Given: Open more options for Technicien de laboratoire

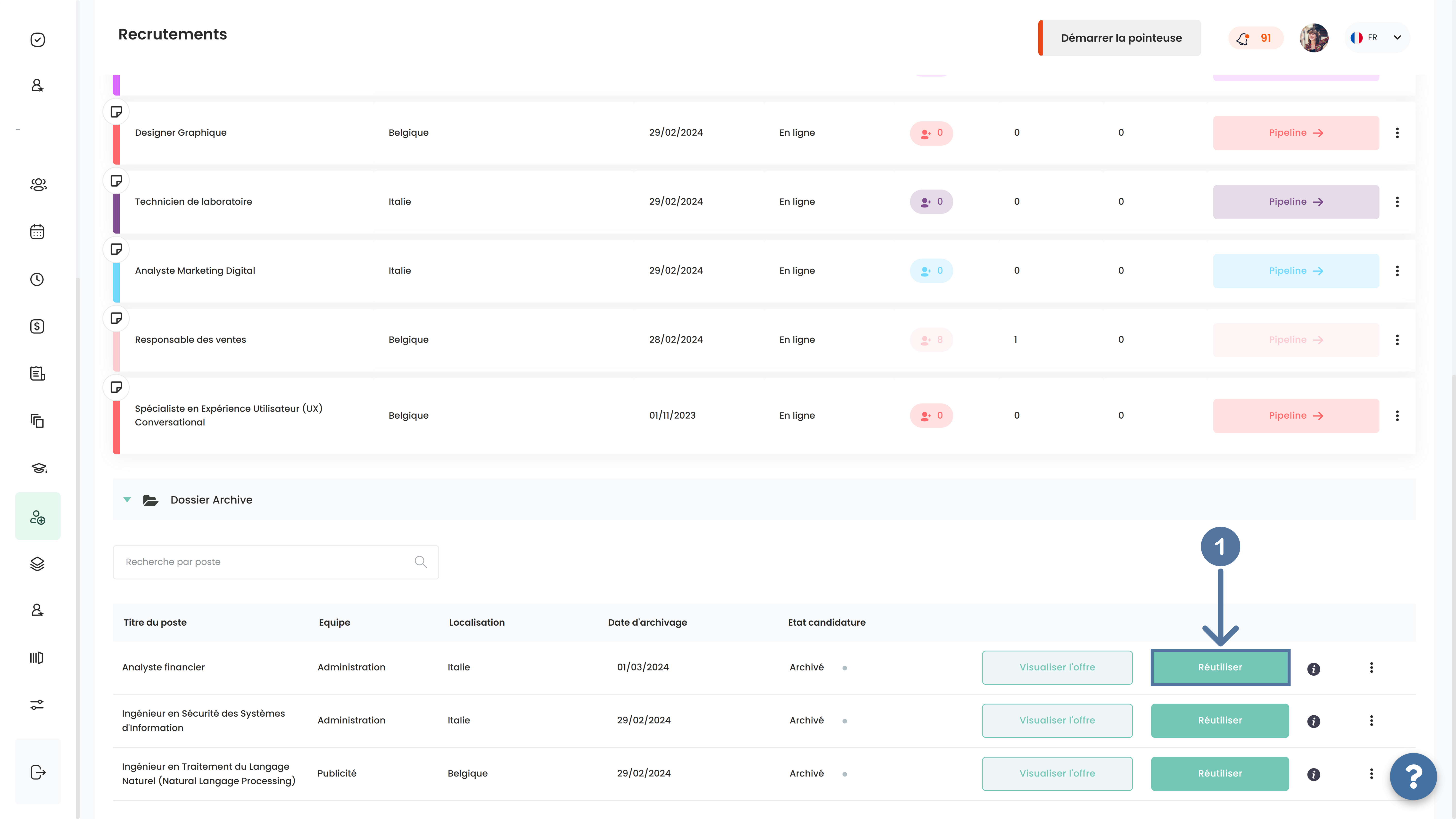Looking at the screenshot, I should (1397, 202).
